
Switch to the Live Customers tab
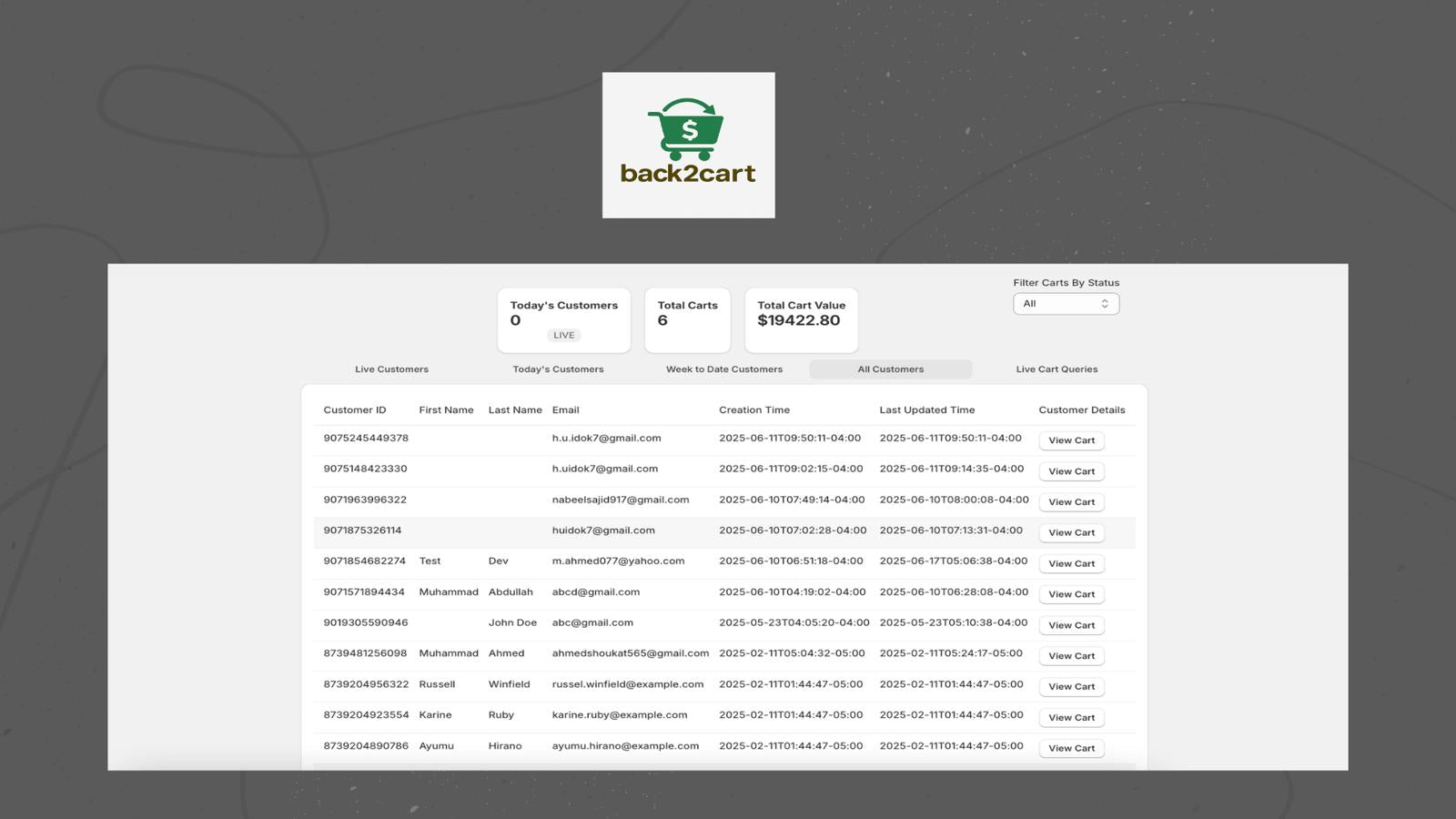pos(391,369)
